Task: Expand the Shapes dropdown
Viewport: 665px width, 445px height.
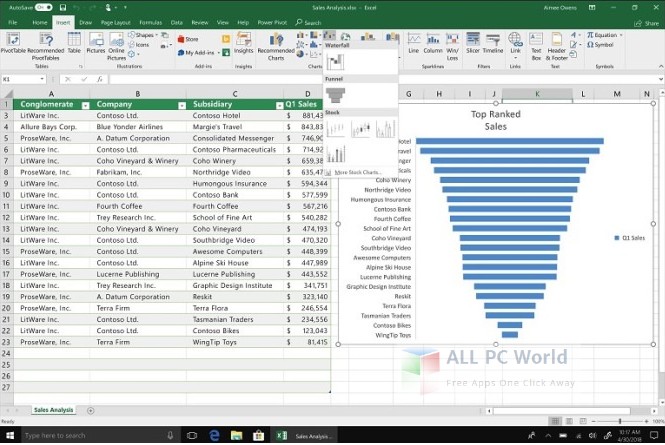Action: tap(156, 35)
